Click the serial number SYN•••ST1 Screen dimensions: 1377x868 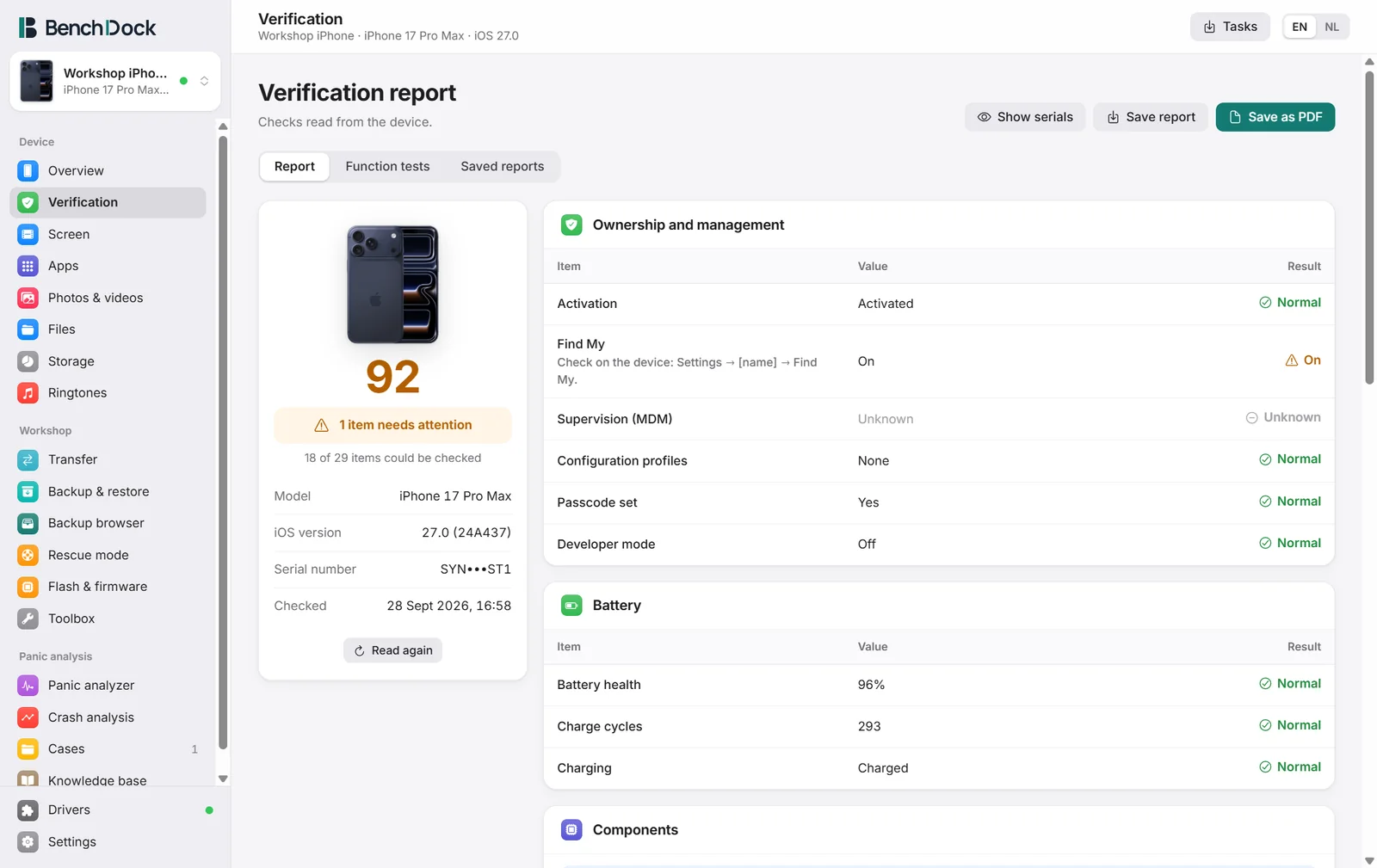tap(475, 569)
